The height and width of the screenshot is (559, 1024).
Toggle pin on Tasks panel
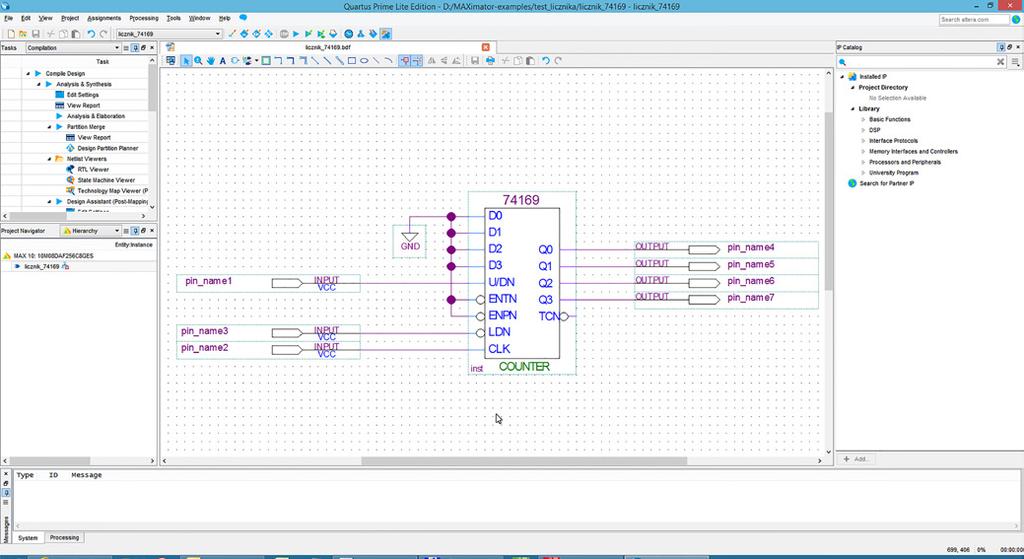pos(135,48)
